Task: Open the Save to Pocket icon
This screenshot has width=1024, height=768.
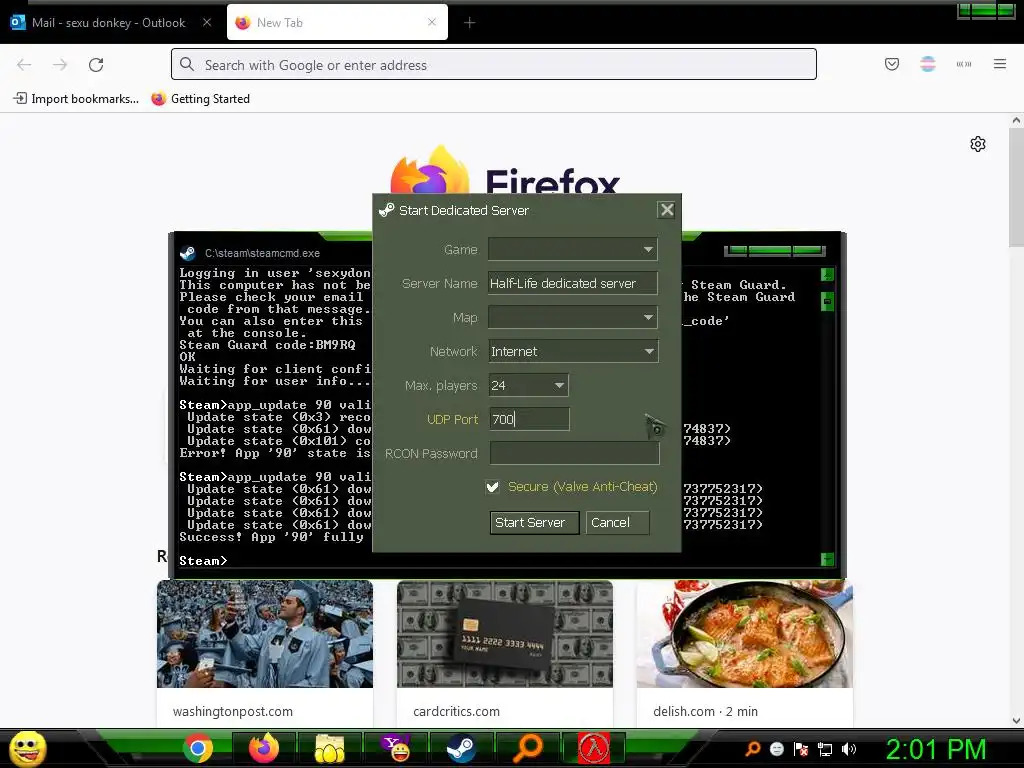Action: click(x=891, y=64)
